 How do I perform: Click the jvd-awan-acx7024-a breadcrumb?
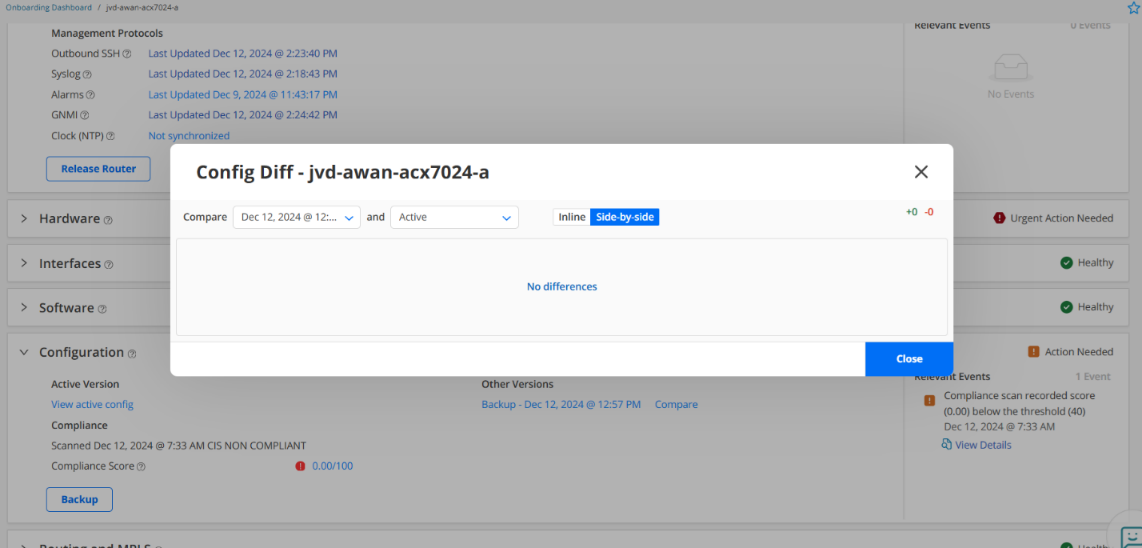point(142,7)
